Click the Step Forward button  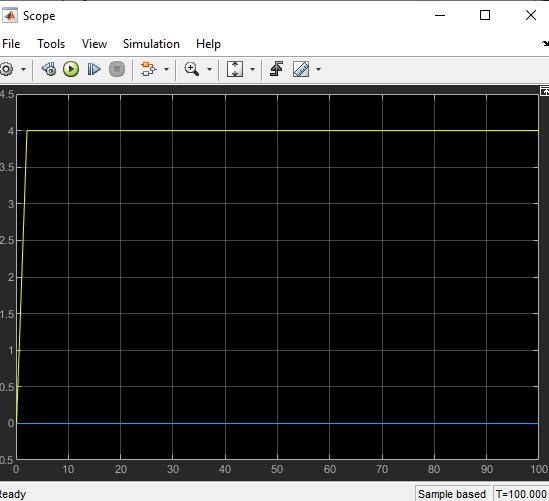[x=94, y=69]
